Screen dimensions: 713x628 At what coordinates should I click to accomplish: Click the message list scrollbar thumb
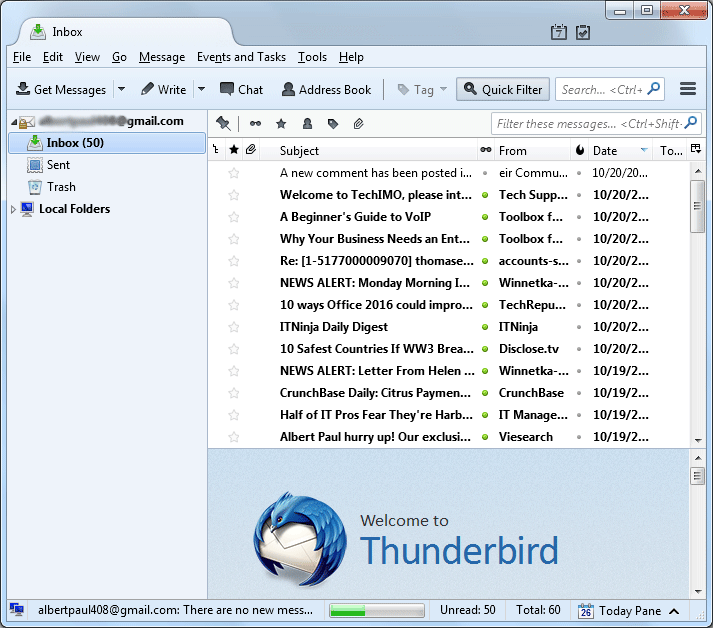click(x=697, y=206)
